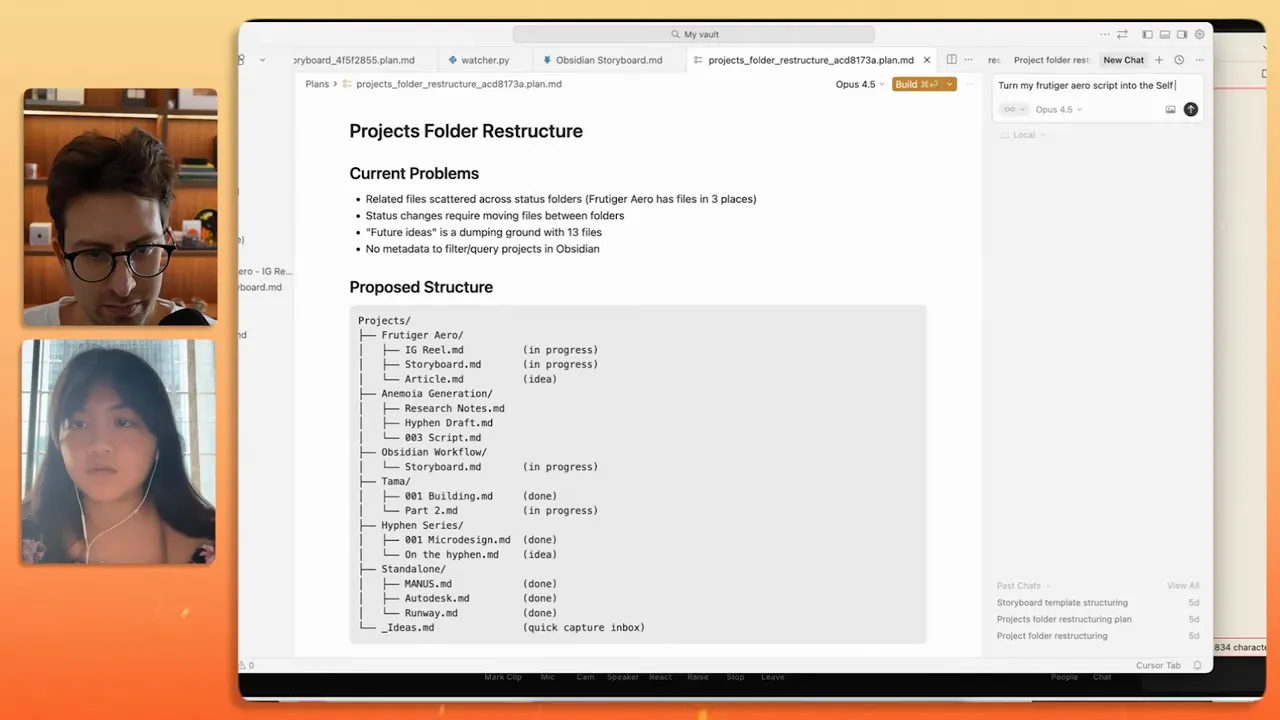This screenshot has height=720, width=1280.
Task: Open the editor tab bar more-actions dots
Action: point(968,60)
